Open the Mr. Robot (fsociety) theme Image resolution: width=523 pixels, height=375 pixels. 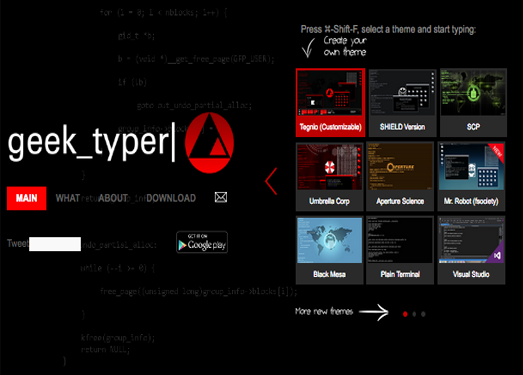click(x=471, y=176)
